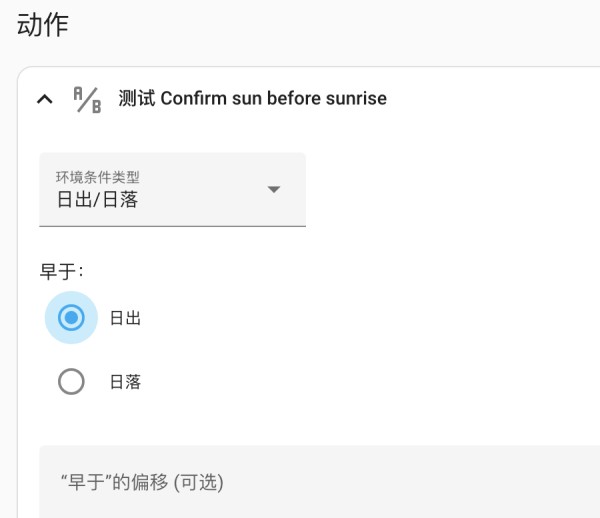
Task: Click the 测试 Confirm sun before sunrise title
Action: click(253, 98)
